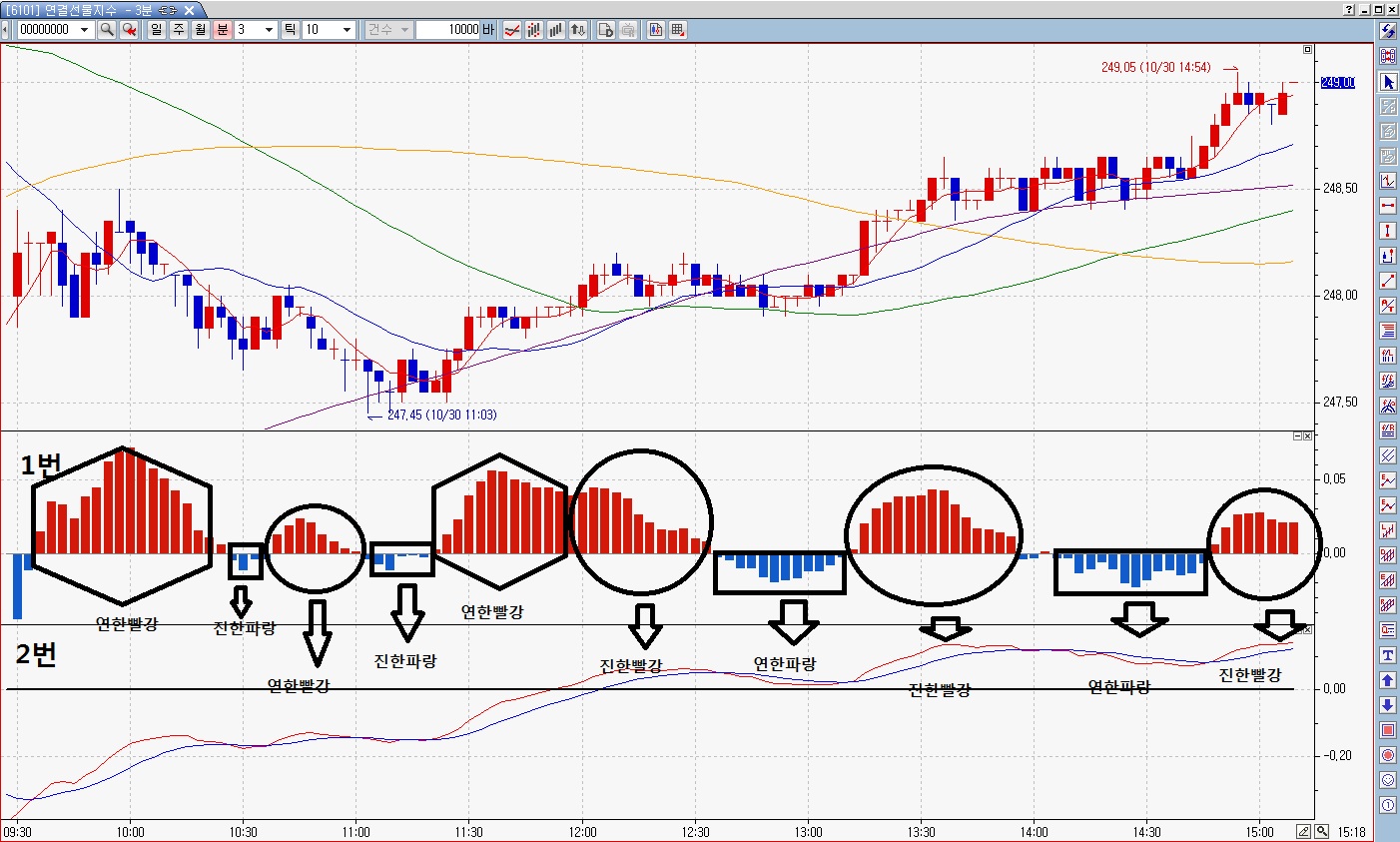Select the red square shape tool
The height and width of the screenshot is (842, 1400).
[x=1388, y=730]
